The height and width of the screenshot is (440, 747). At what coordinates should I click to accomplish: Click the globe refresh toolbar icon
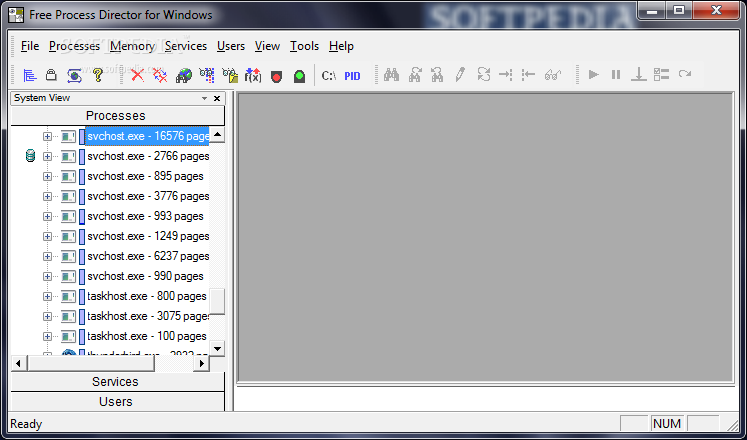pos(74,75)
